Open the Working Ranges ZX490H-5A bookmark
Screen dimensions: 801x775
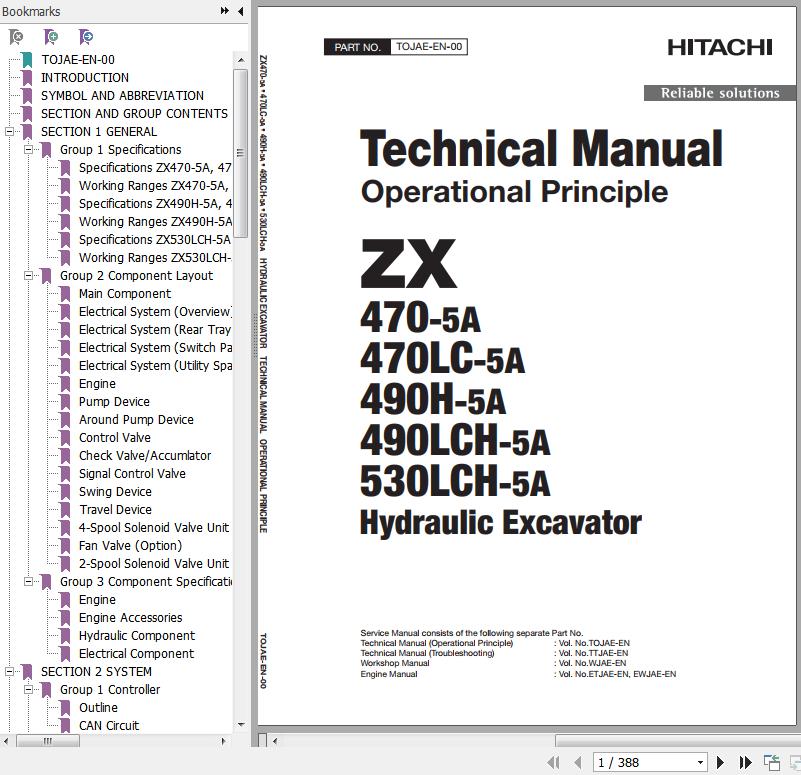click(x=155, y=221)
